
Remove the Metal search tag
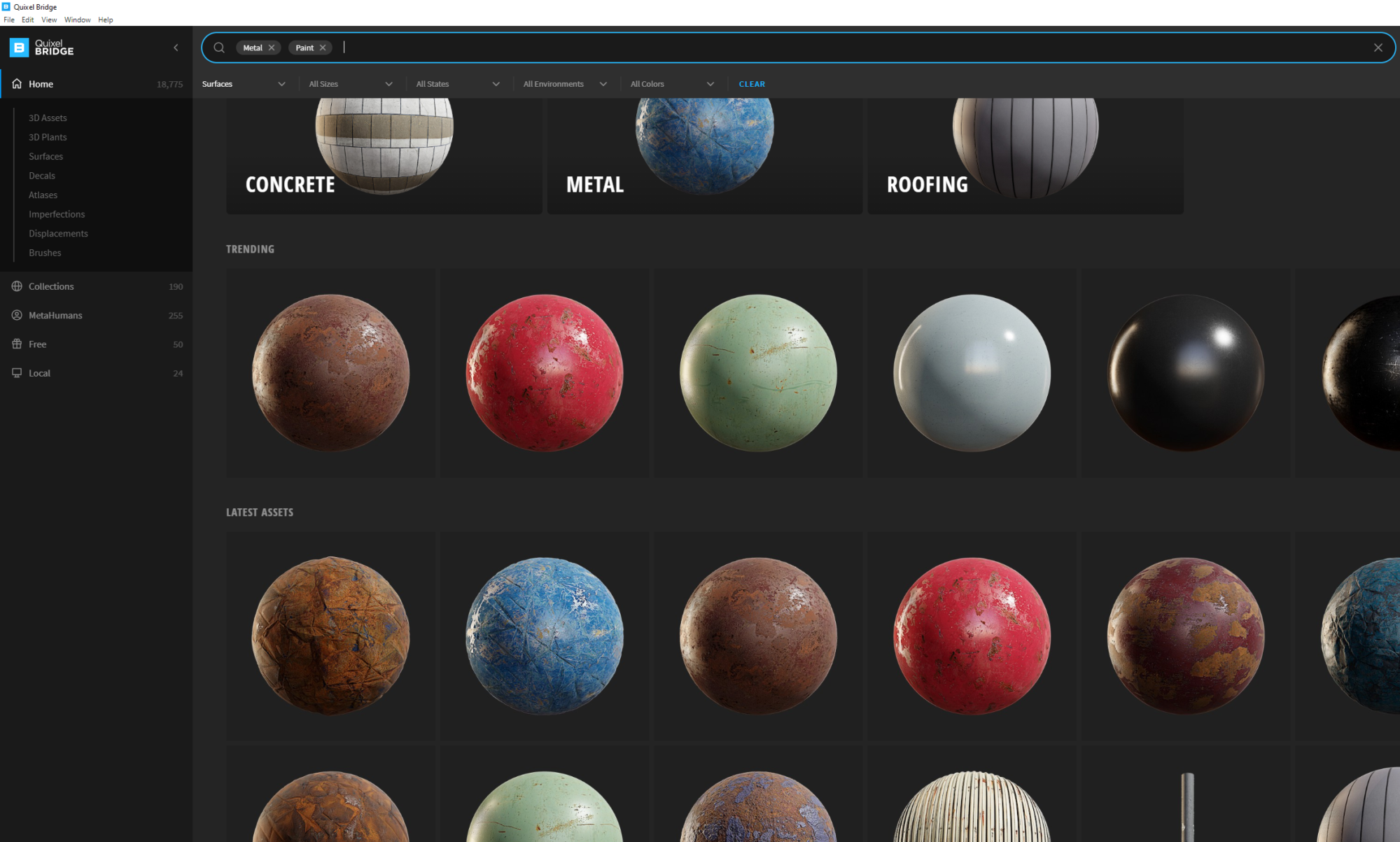pyautogui.click(x=272, y=48)
